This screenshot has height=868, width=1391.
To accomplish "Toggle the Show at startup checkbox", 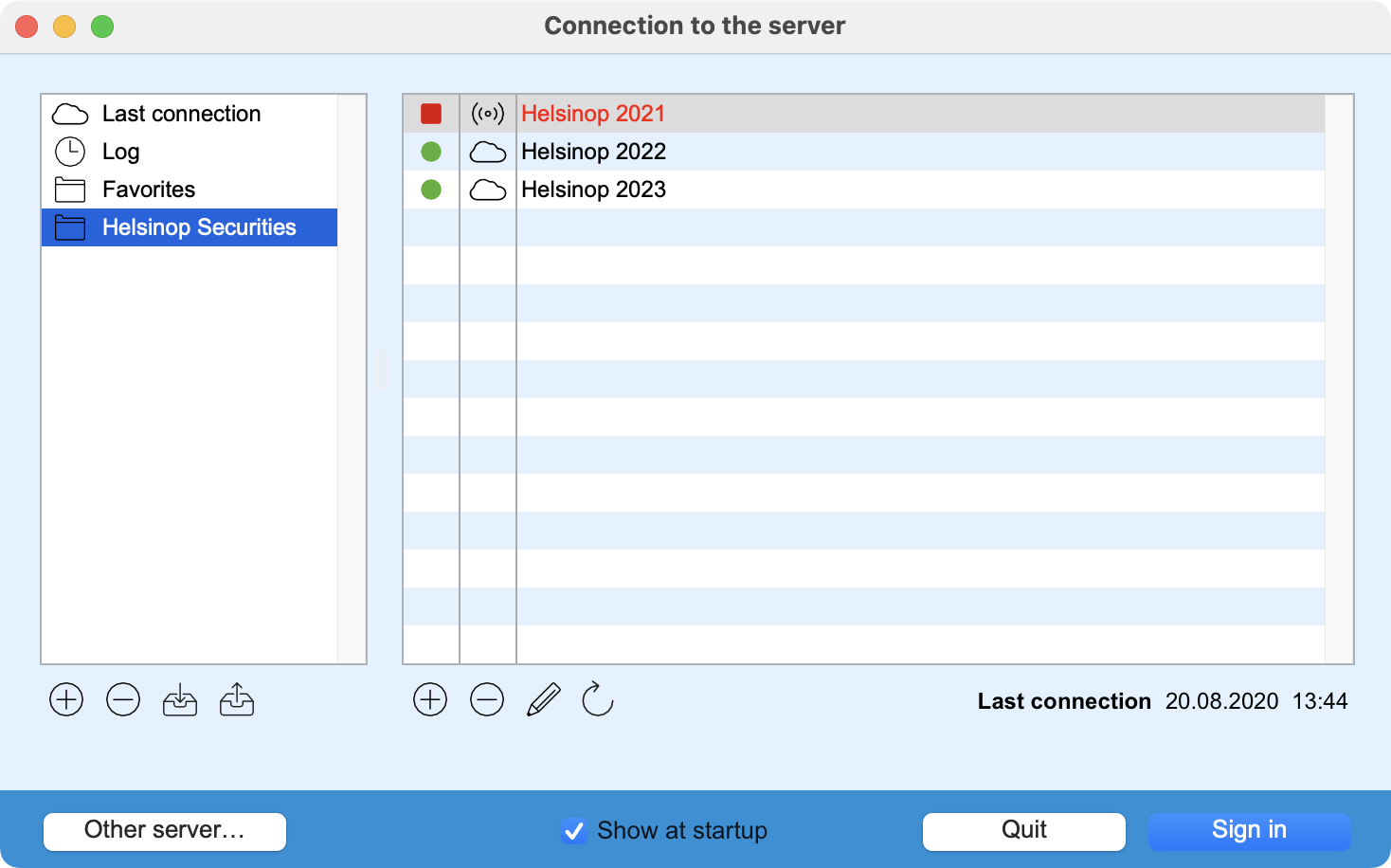I will point(573,831).
